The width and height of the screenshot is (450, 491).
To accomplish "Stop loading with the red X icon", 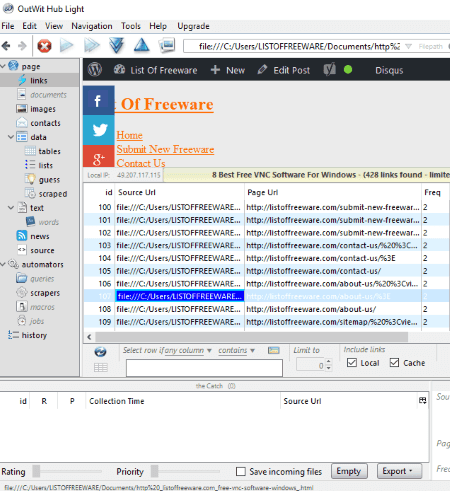I will [44, 46].
